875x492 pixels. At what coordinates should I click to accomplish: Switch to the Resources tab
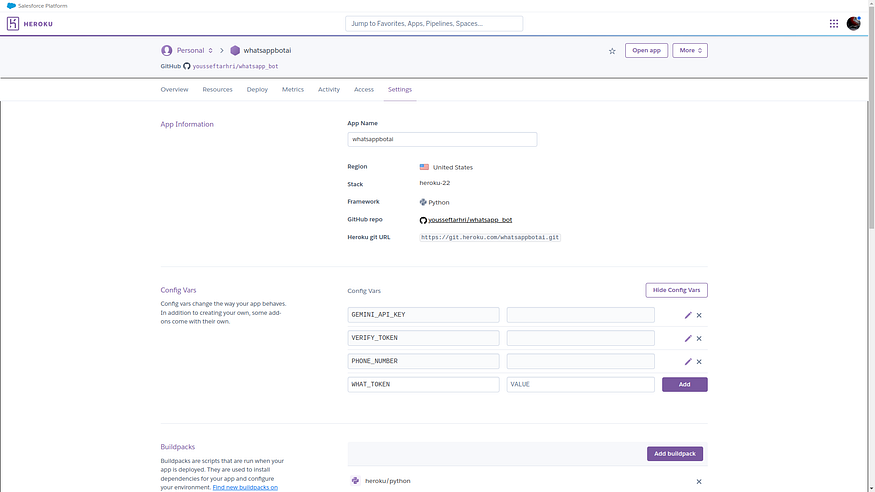coord(217,89)
